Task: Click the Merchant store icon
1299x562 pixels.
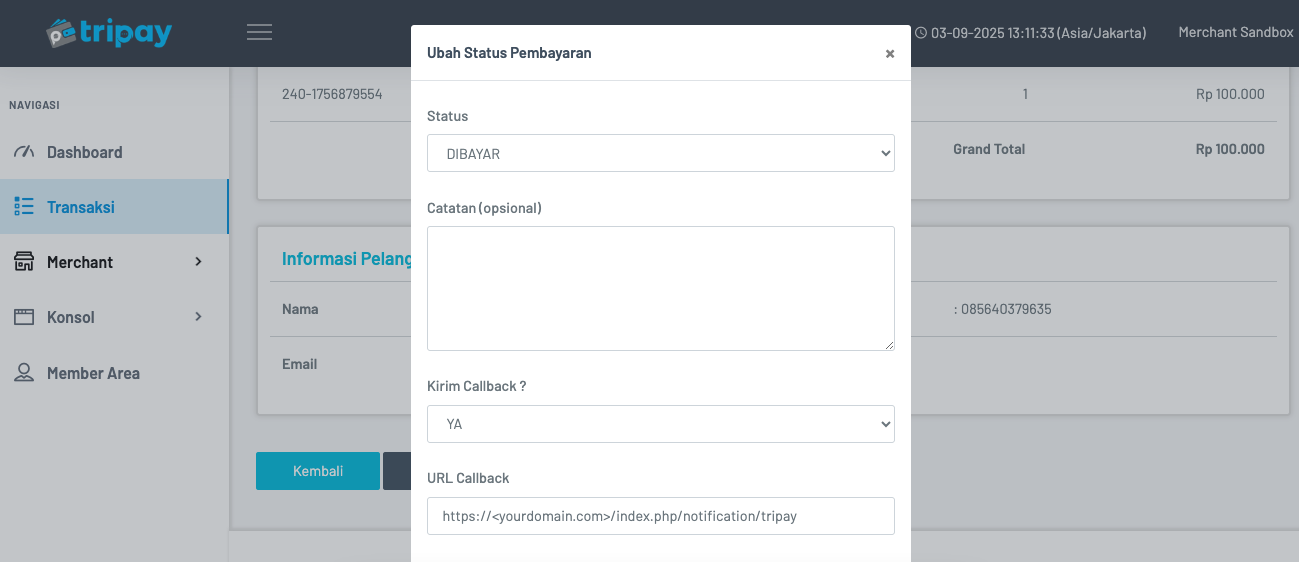Action: point(24,262)
